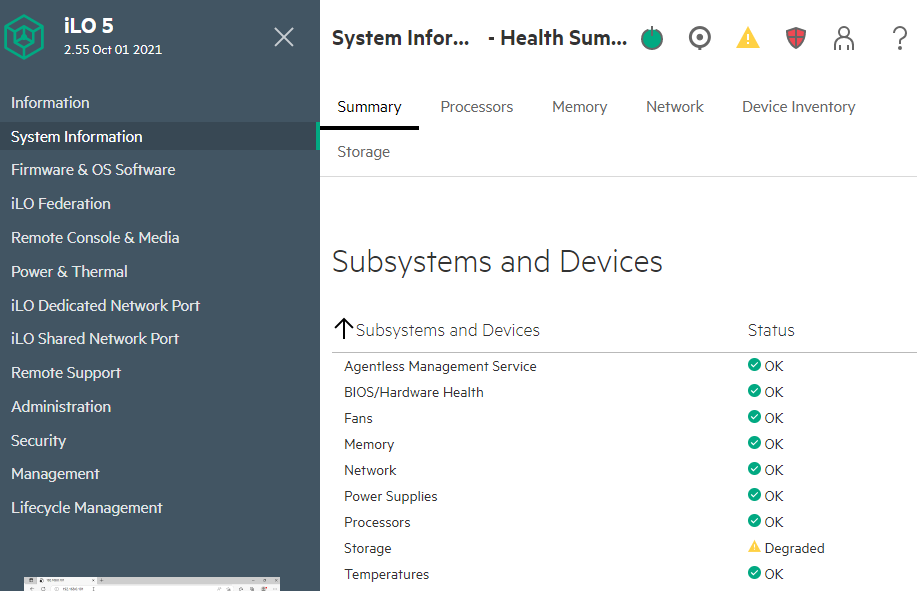Image resolution: width=917 pixels, height=591 pixels.
Task: Click the green OK icon beside Fans
Action: click(753, 417)
